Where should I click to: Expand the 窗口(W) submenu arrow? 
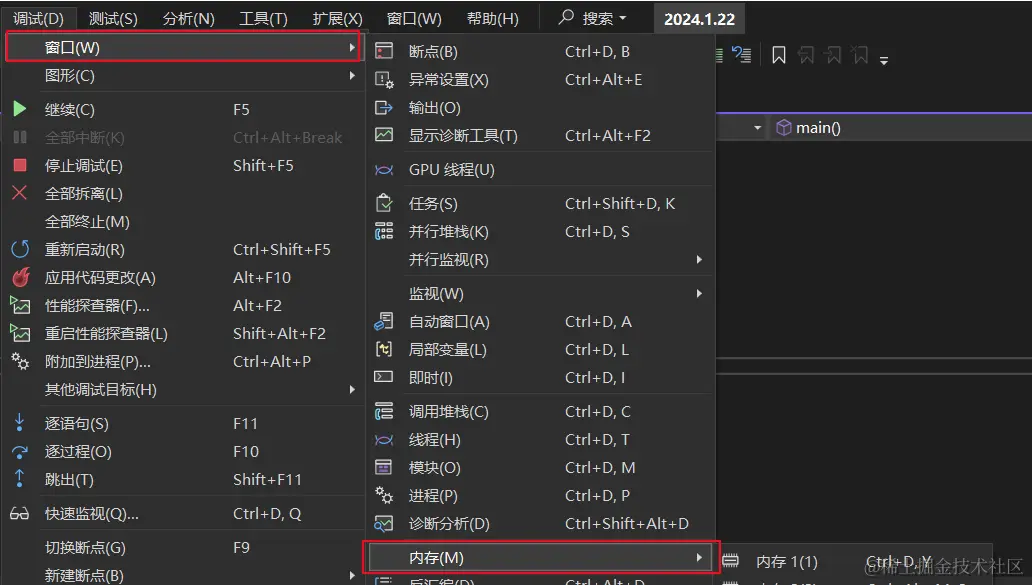(x=352, y=47)
